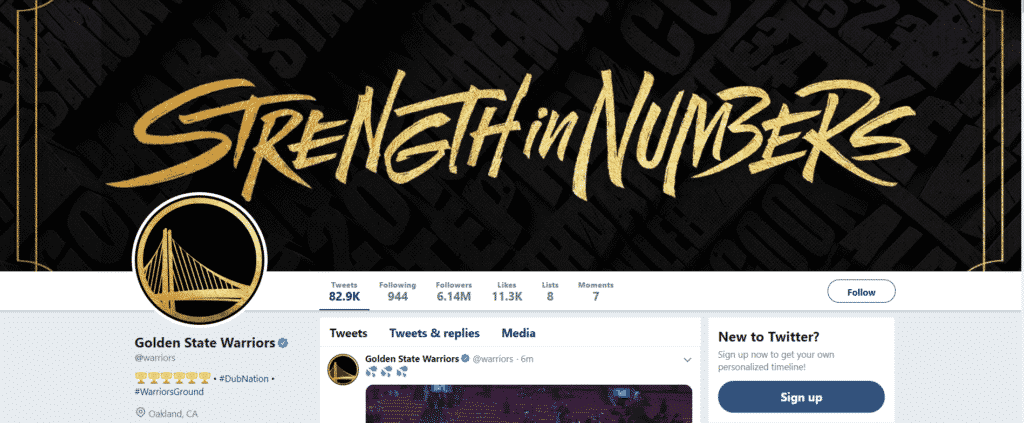Expand the tweet options chevron menu
Viewport: 1024px width, 423px height.
pos(687,360)
